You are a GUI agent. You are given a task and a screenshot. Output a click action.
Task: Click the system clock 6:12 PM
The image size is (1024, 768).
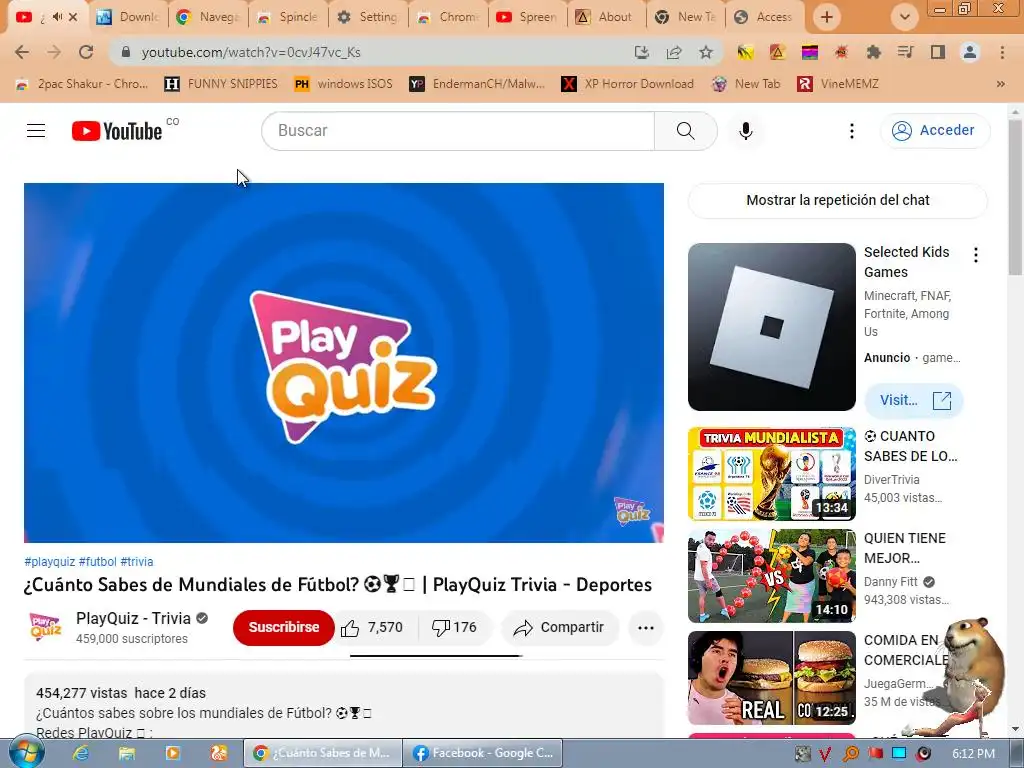click(974, 754)
